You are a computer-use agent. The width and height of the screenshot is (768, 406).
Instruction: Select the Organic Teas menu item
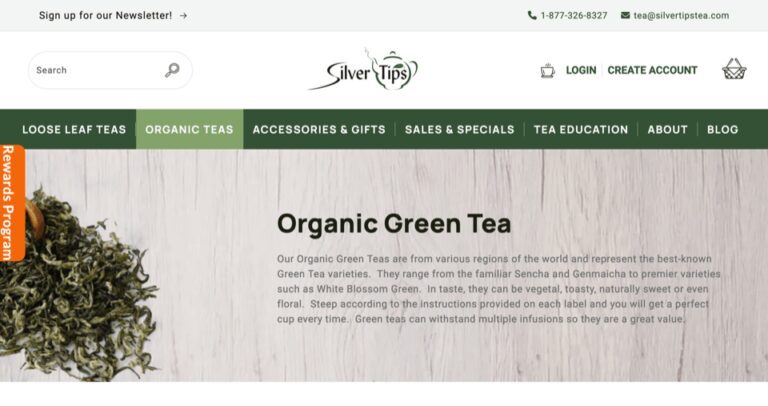(189, 129)
